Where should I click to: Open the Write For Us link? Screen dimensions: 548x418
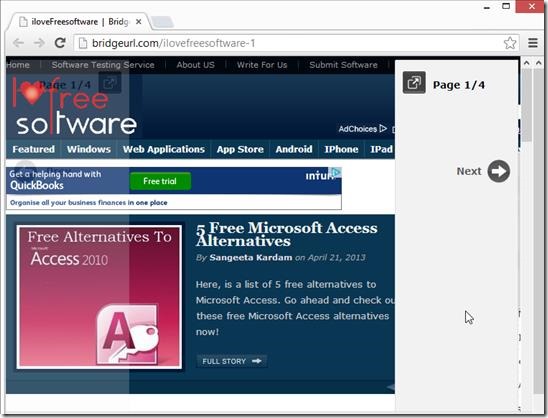tap(262, 65)
